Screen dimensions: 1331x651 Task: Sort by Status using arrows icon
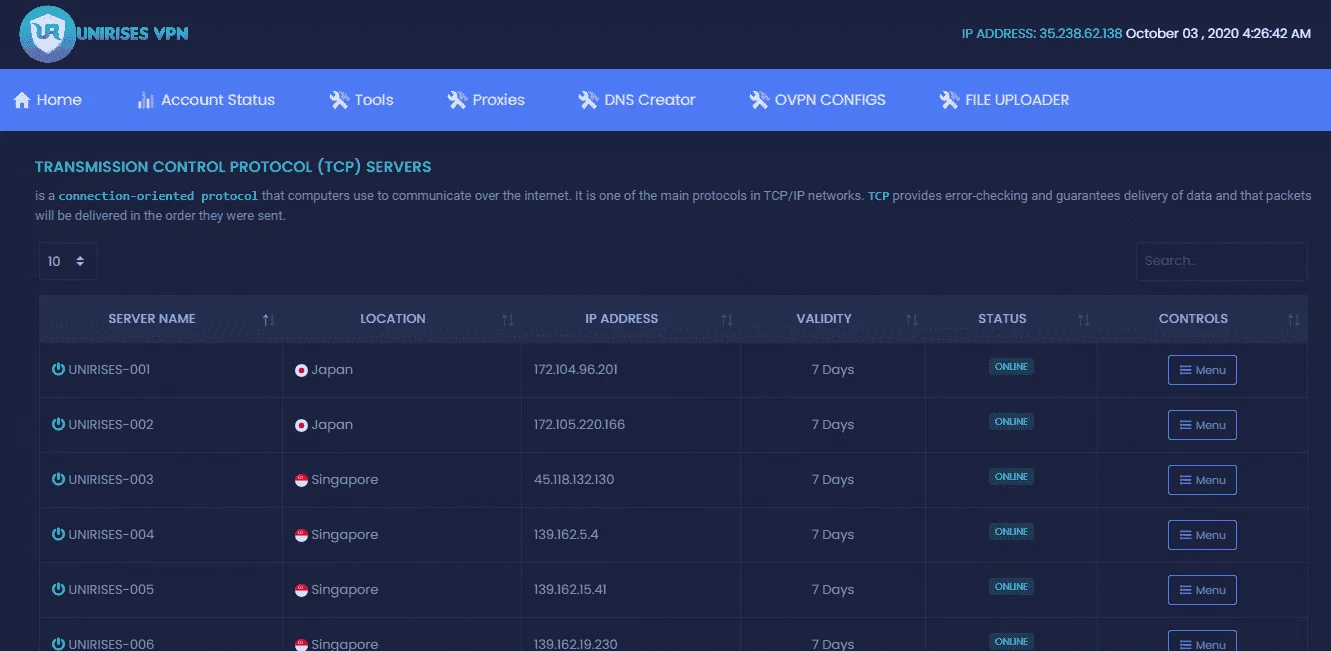(1084, 320)
